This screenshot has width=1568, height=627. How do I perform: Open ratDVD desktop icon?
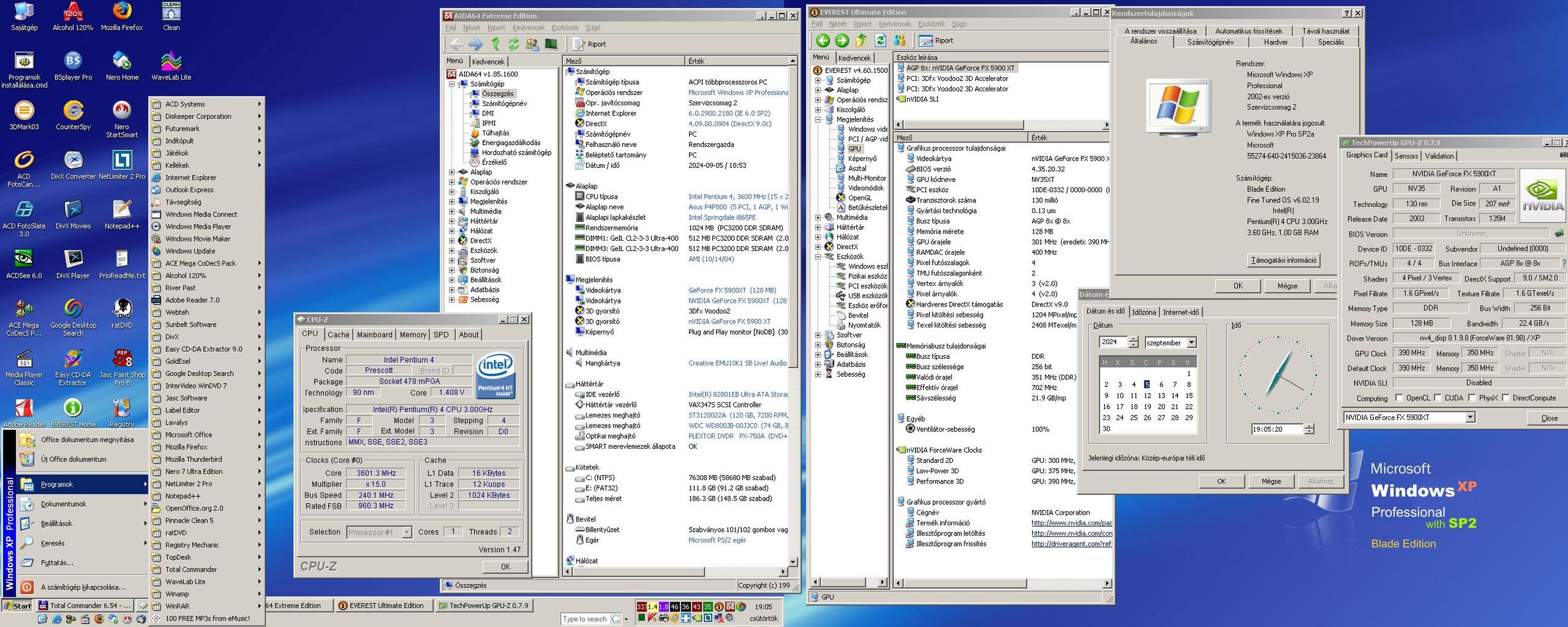[x=121, y=313]
